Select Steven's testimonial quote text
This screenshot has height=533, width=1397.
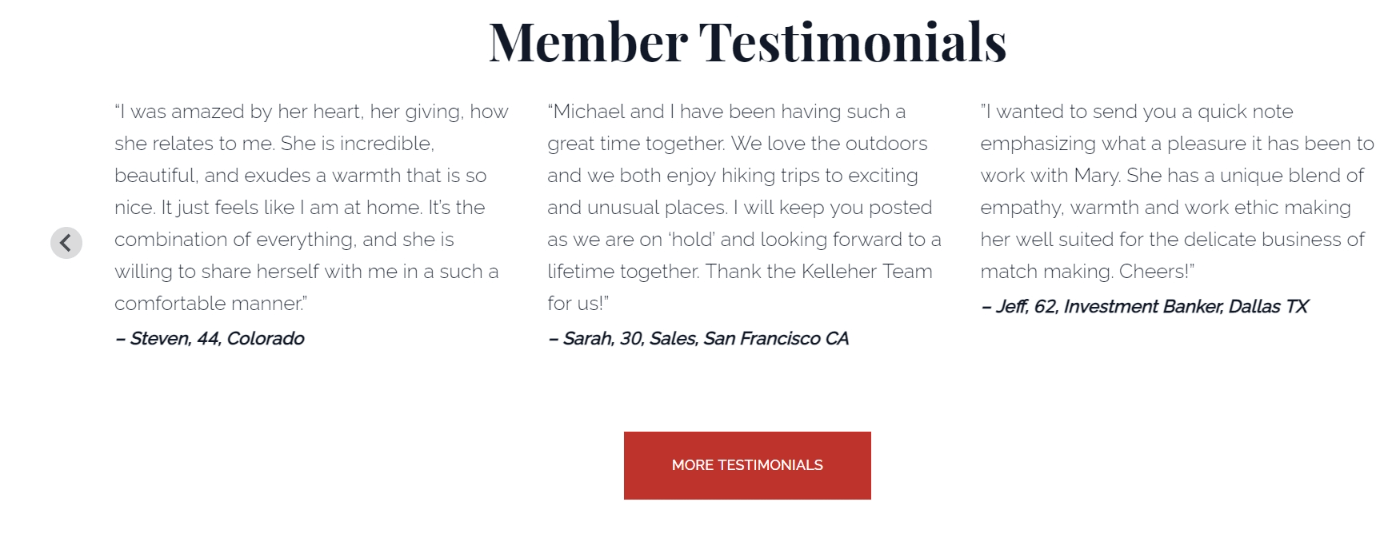(311, 207)
